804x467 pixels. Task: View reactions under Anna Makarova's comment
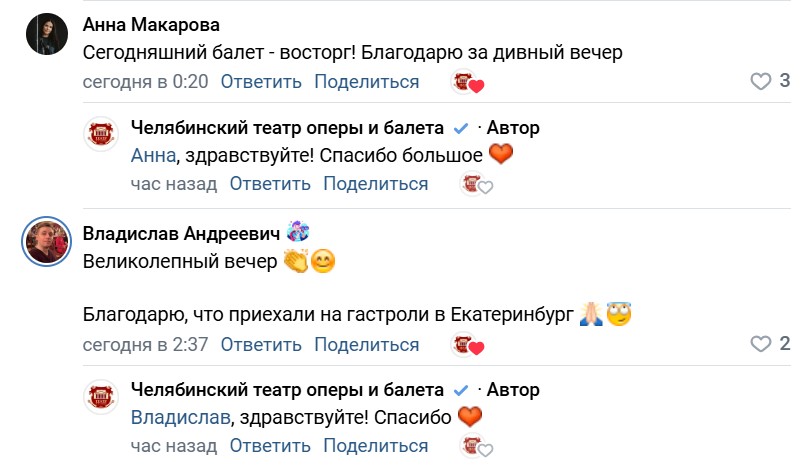tap(468, 83)
